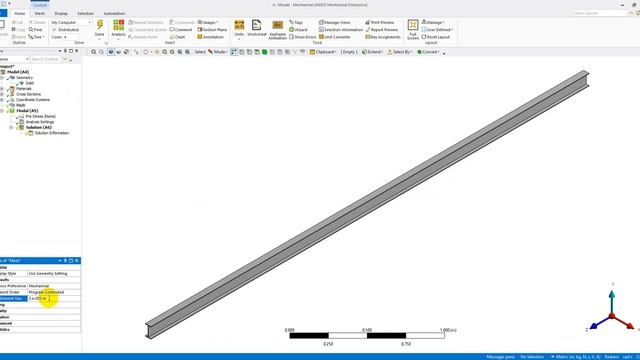Screen dimensions: 640x360
Task: Open the Manage layout dropdown
Action: pos(432,22)
